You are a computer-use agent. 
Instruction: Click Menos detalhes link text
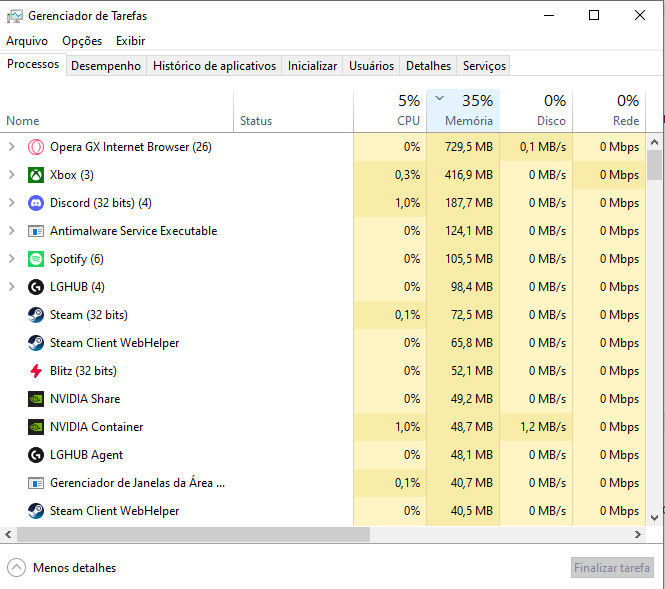coord(75,568)
